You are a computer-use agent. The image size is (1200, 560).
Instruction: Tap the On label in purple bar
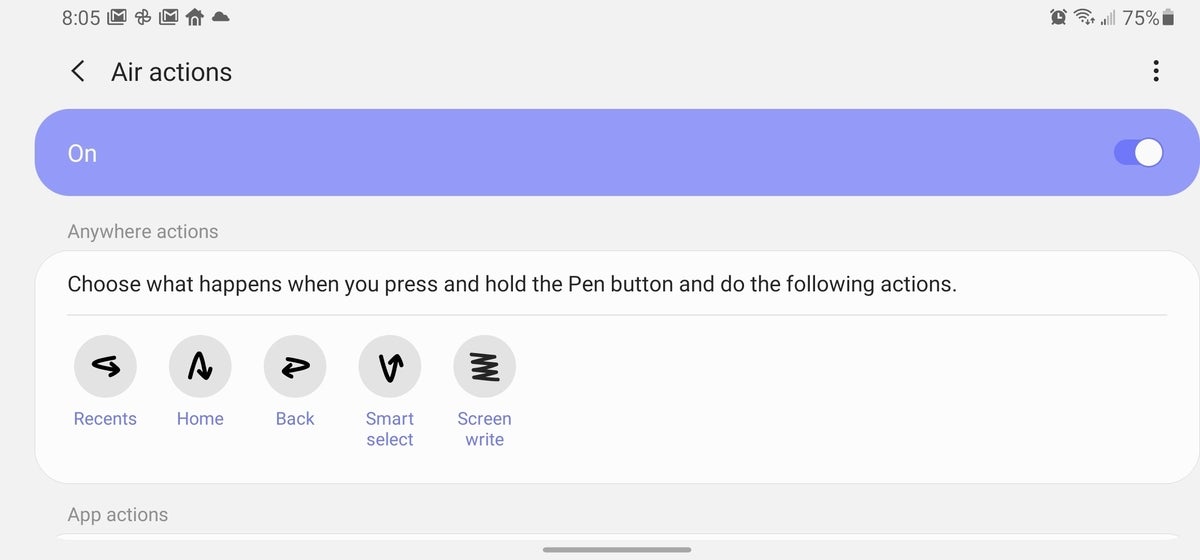click(x=82, y=153)
